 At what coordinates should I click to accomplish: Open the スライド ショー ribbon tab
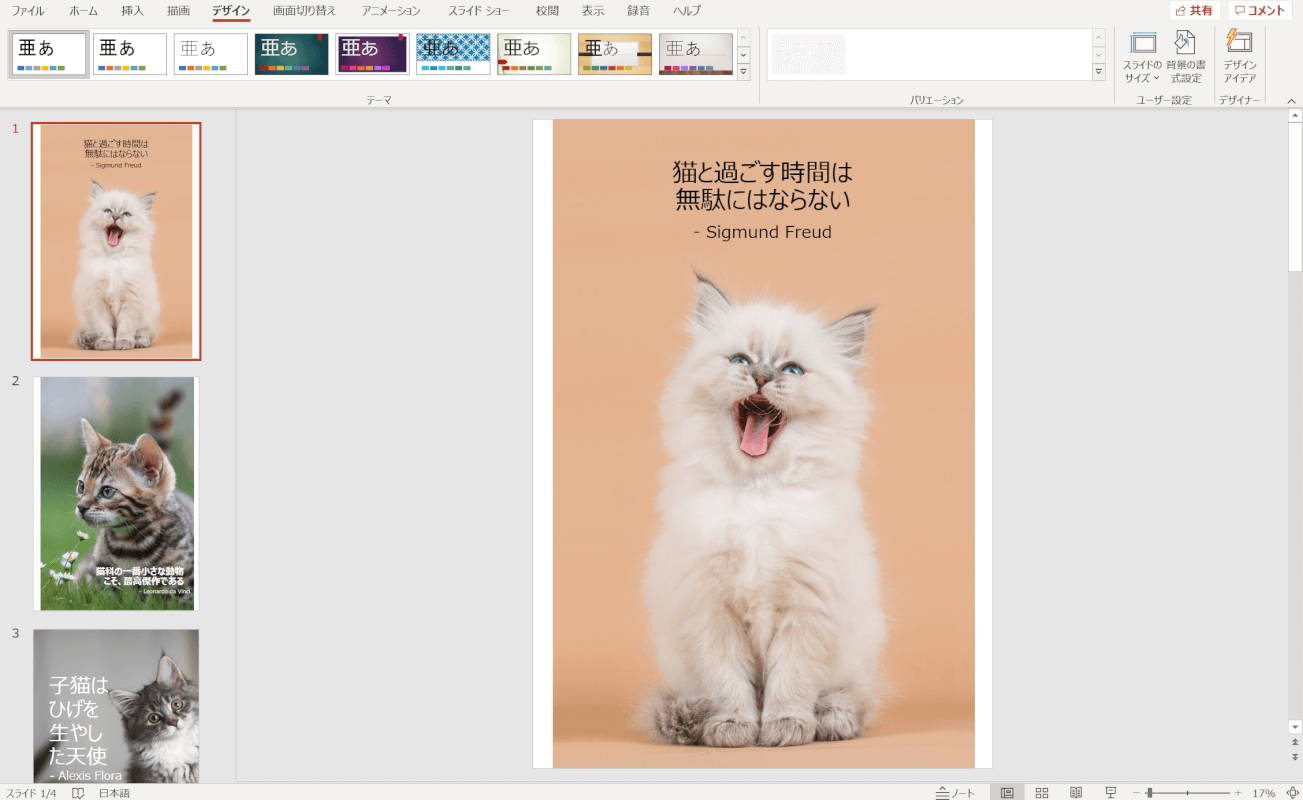(x=479, y=11)
